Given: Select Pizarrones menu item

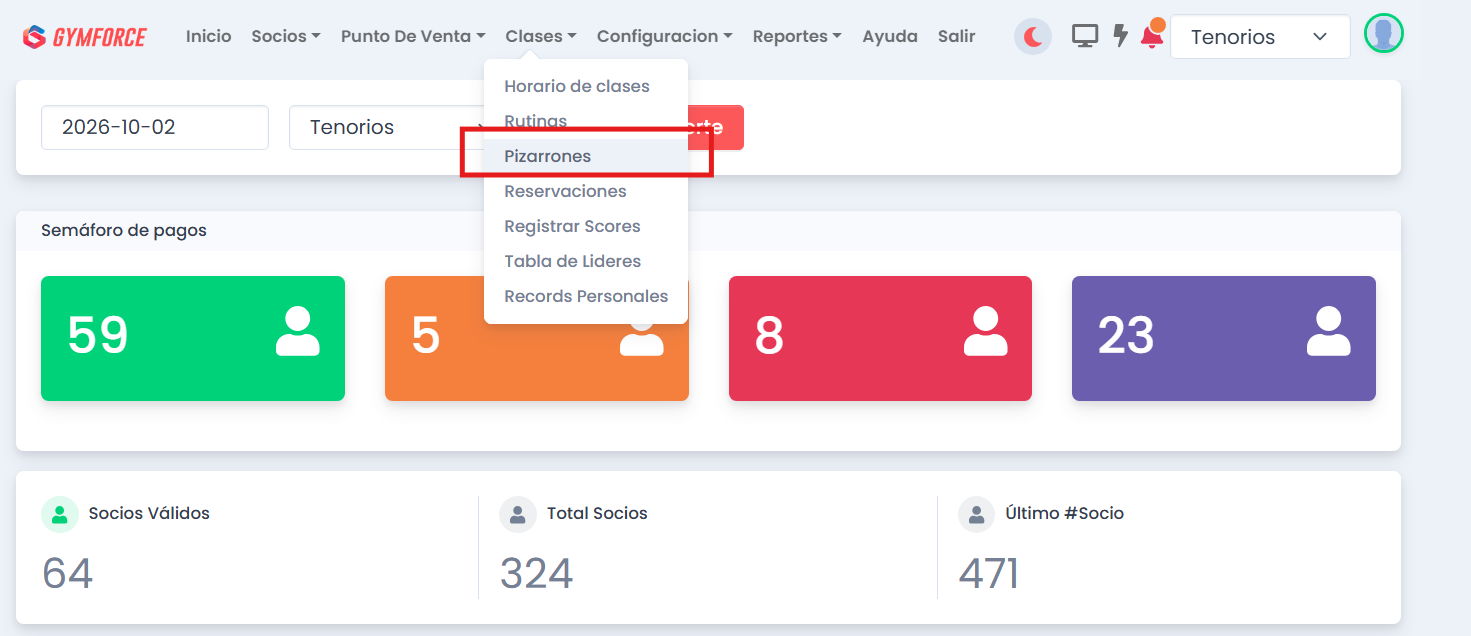Looking at the screenshot, I should [x=586, y=156].
